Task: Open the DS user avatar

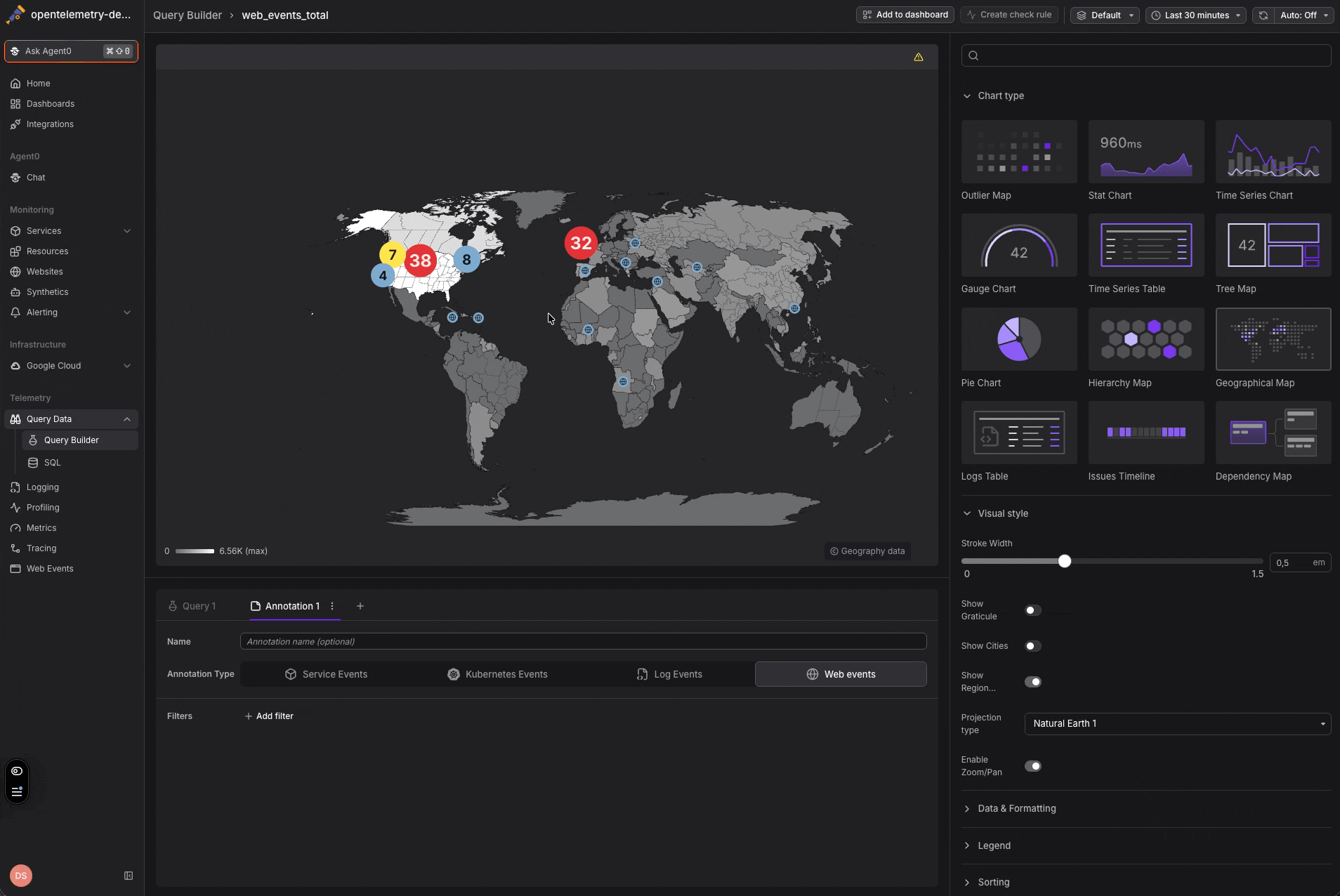Action: 21,876
